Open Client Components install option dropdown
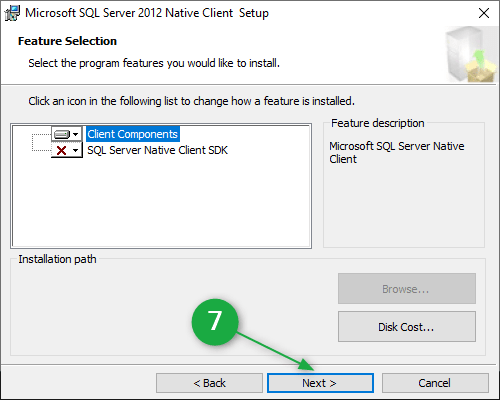500x400 pixels. [67, 134]
